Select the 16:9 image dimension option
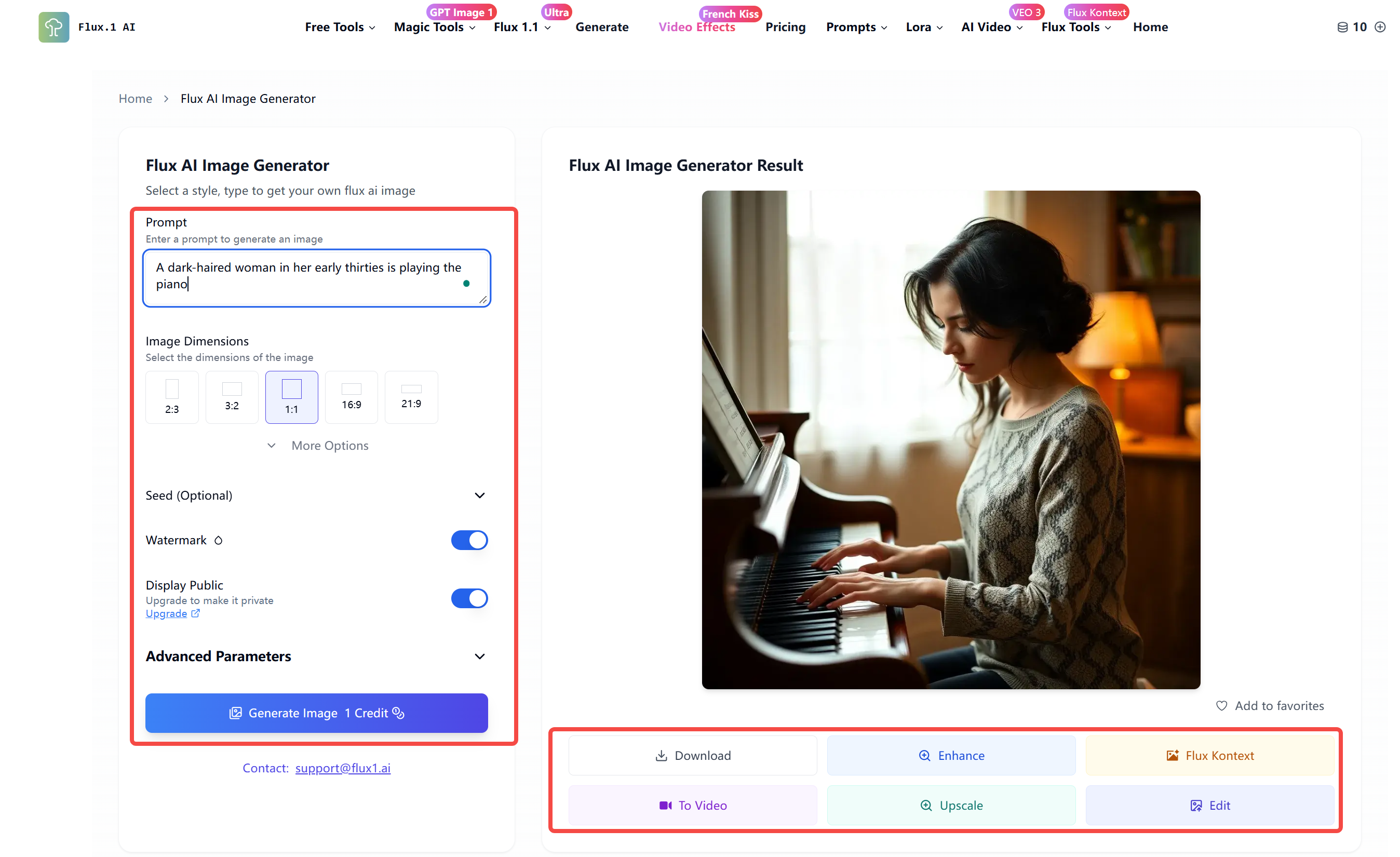1400x857 pixels. coord(351,397)
